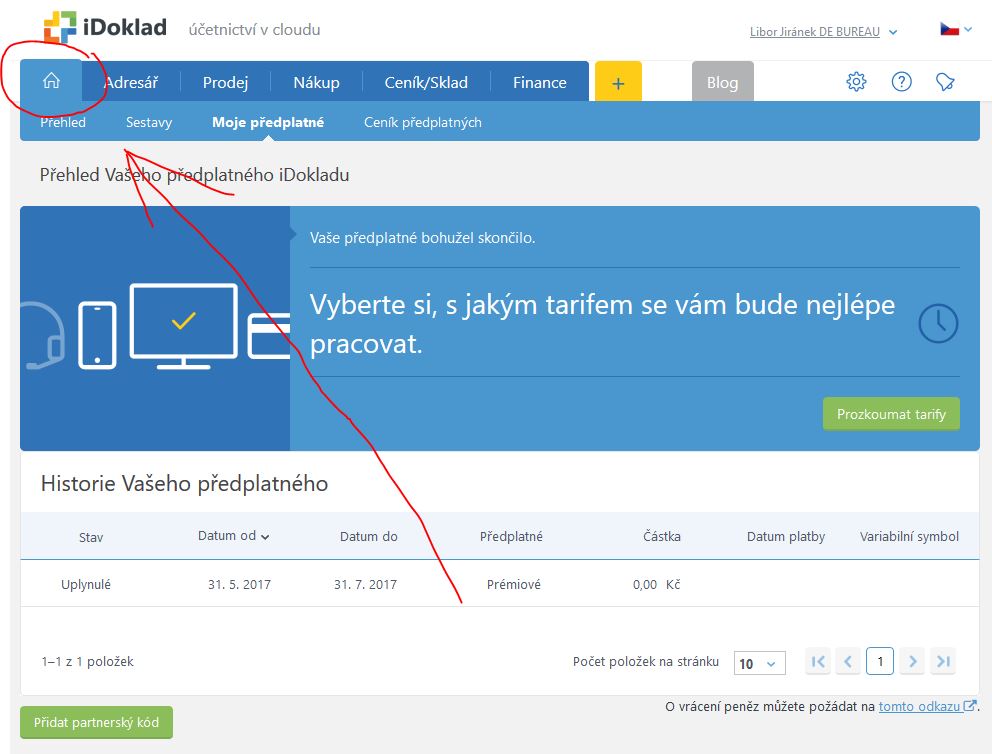The width and height of the screenshot is (992, 754).
Task: Open the settings gear icon
Action: click(856, 82)
